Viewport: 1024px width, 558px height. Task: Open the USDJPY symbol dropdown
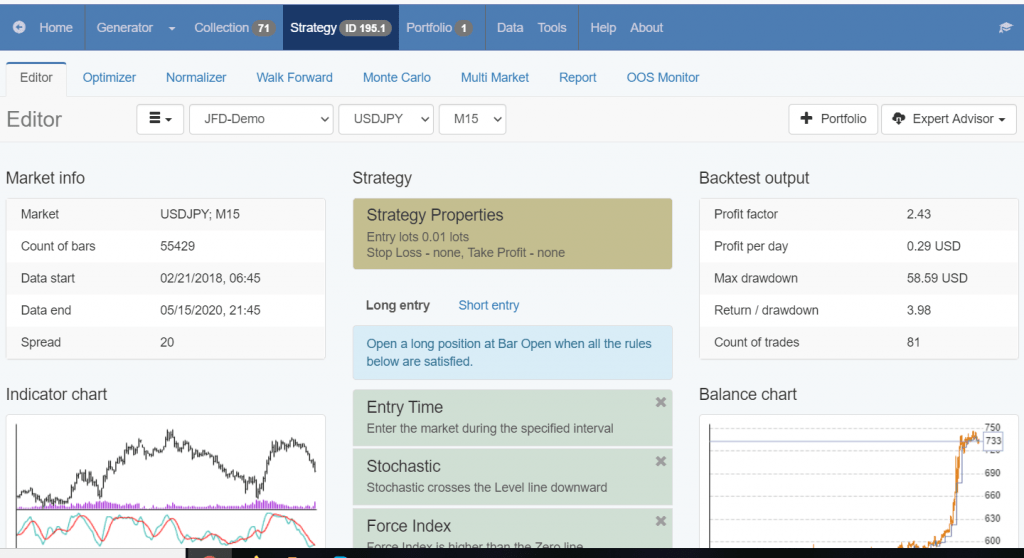point(386,119)
